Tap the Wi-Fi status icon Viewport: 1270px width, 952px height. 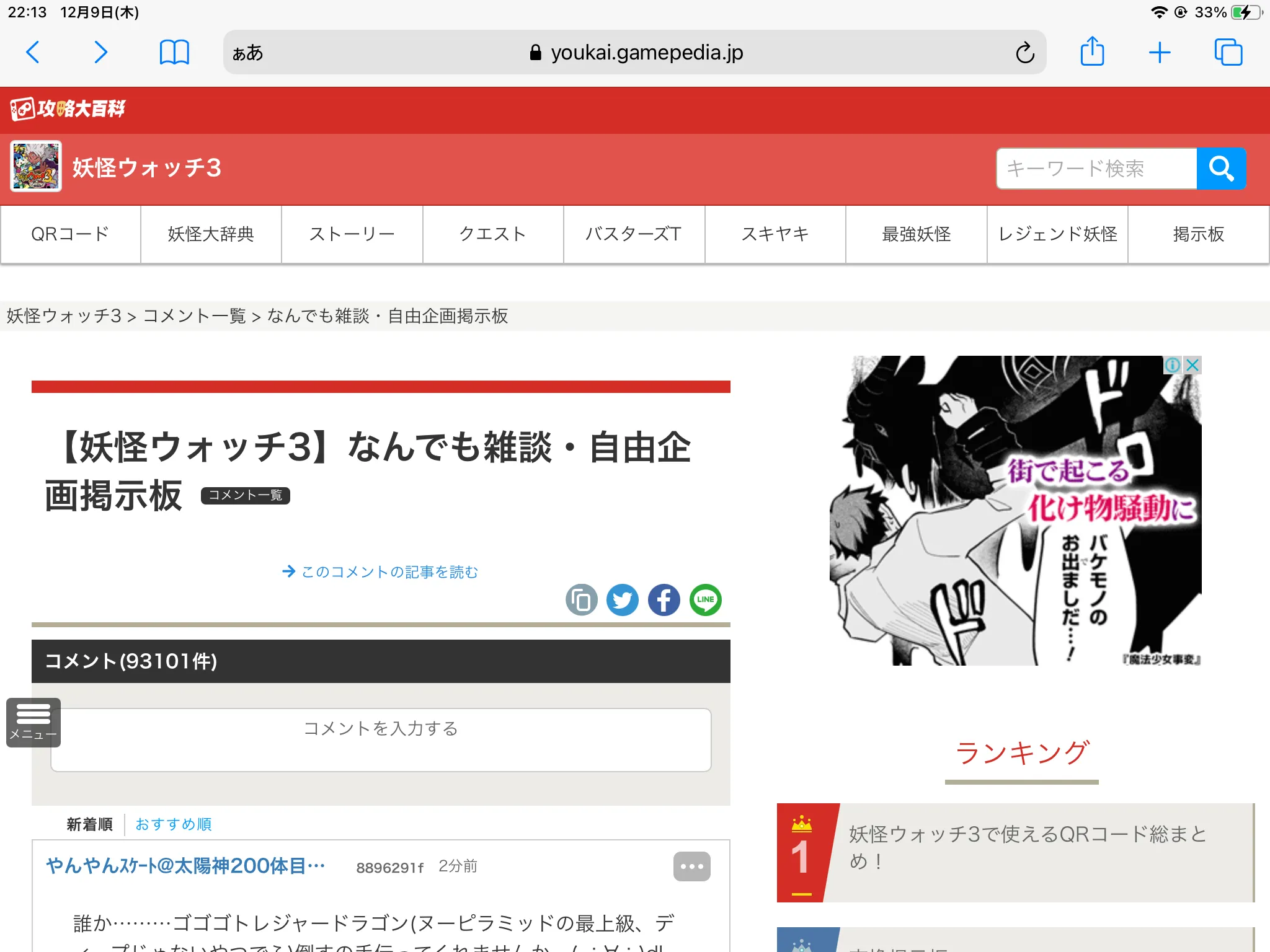[1158, 12]
